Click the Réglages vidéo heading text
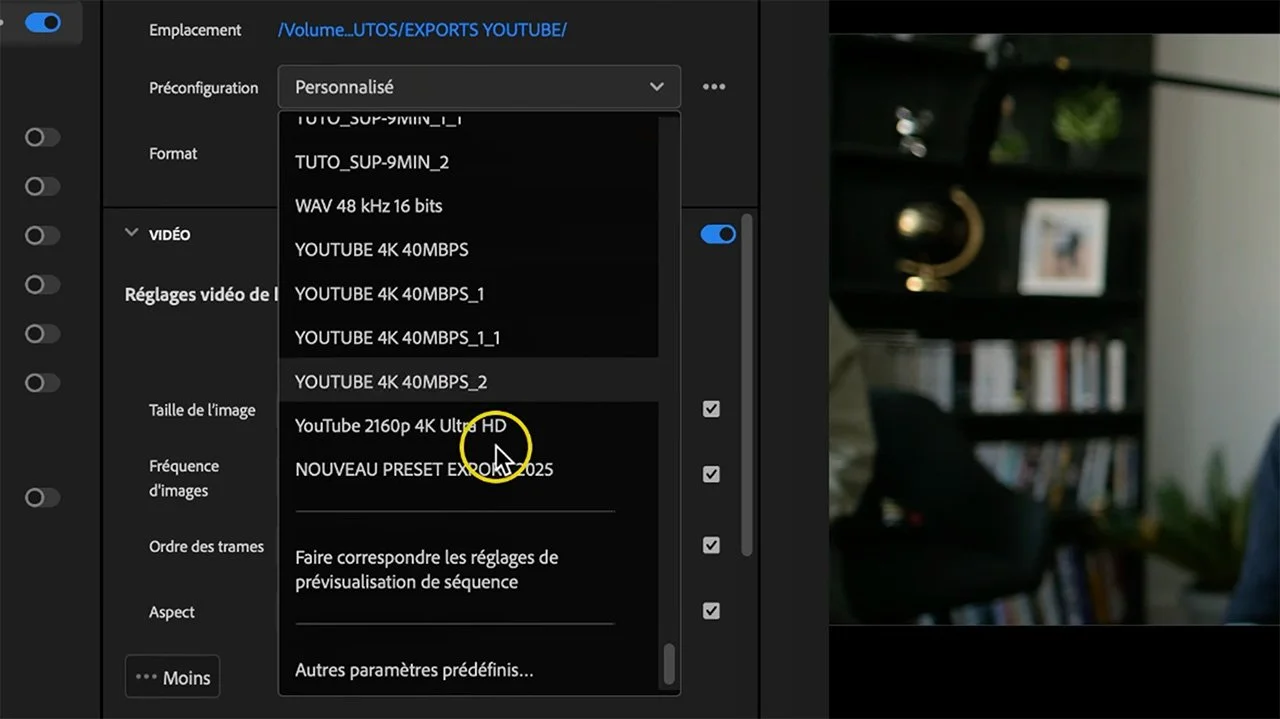The width and height of the screenshot is (1280, 719). [201, 294]
